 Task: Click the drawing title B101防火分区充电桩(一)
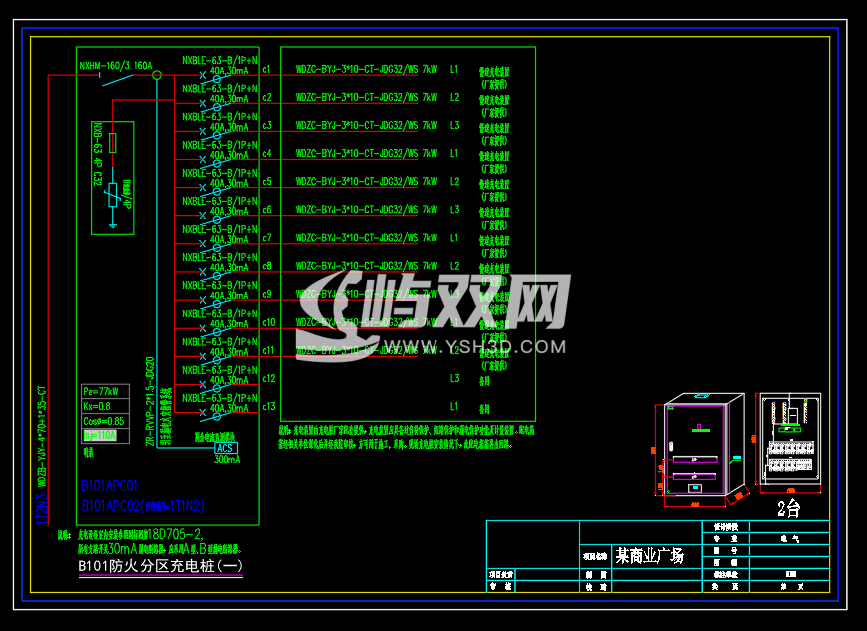tap(160, 566)
